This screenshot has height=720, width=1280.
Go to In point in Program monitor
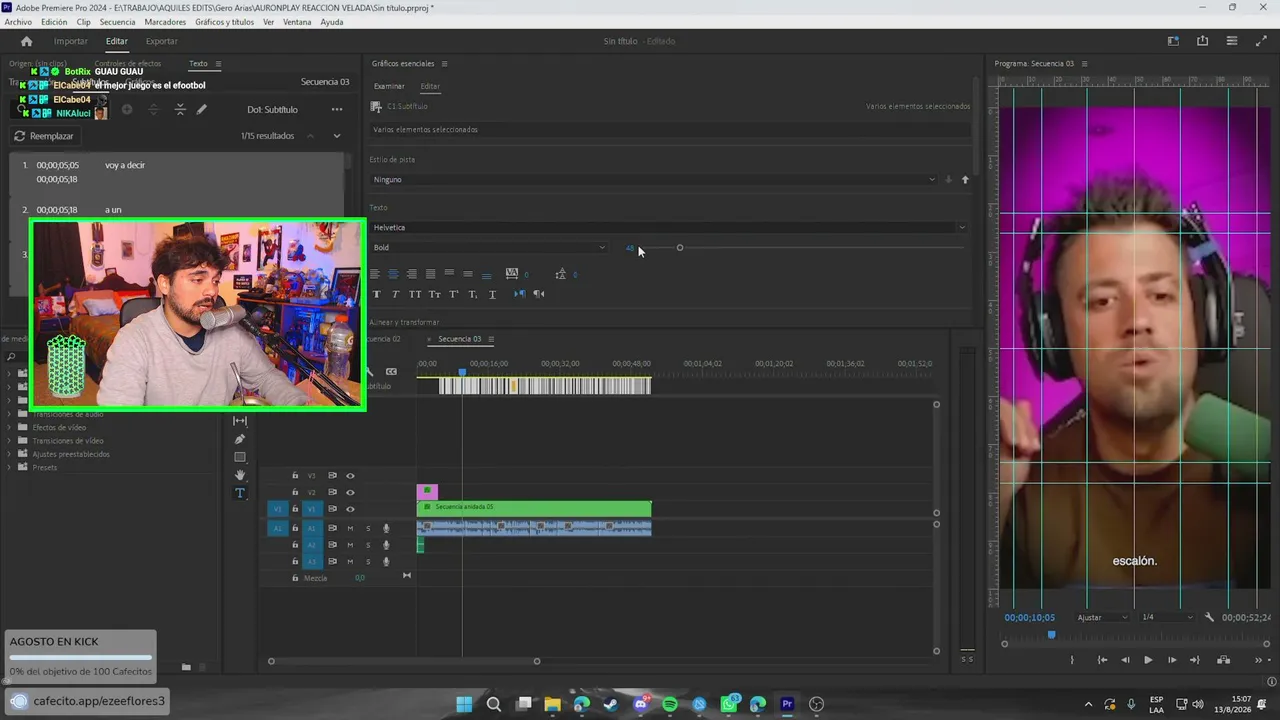(x=1102, y=660)
